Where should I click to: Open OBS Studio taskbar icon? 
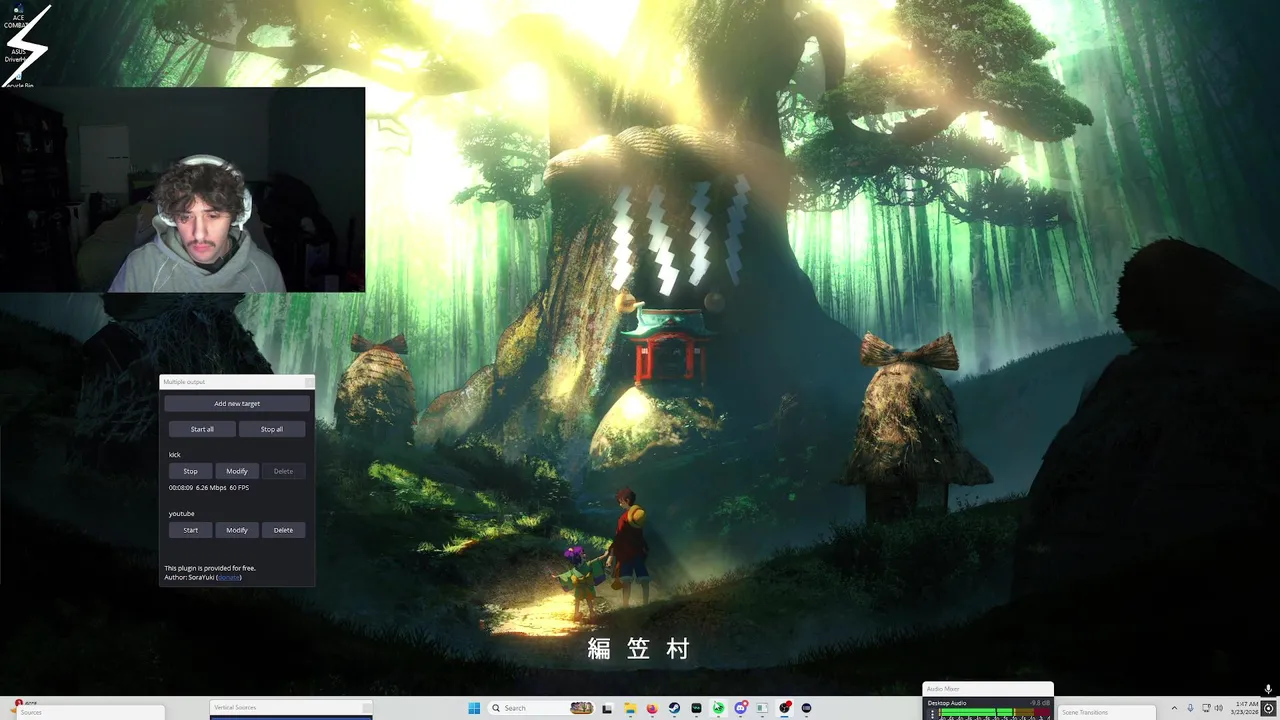point(785,708)
